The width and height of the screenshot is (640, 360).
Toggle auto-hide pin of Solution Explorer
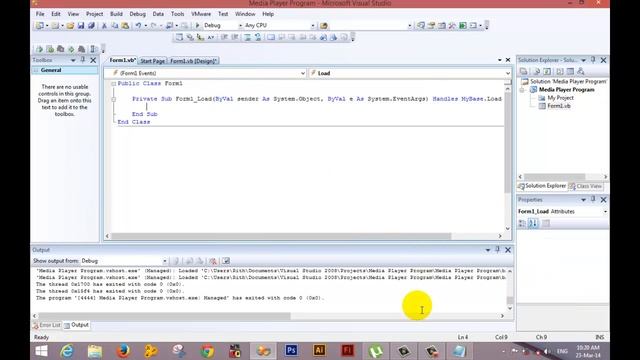(593, 60)
